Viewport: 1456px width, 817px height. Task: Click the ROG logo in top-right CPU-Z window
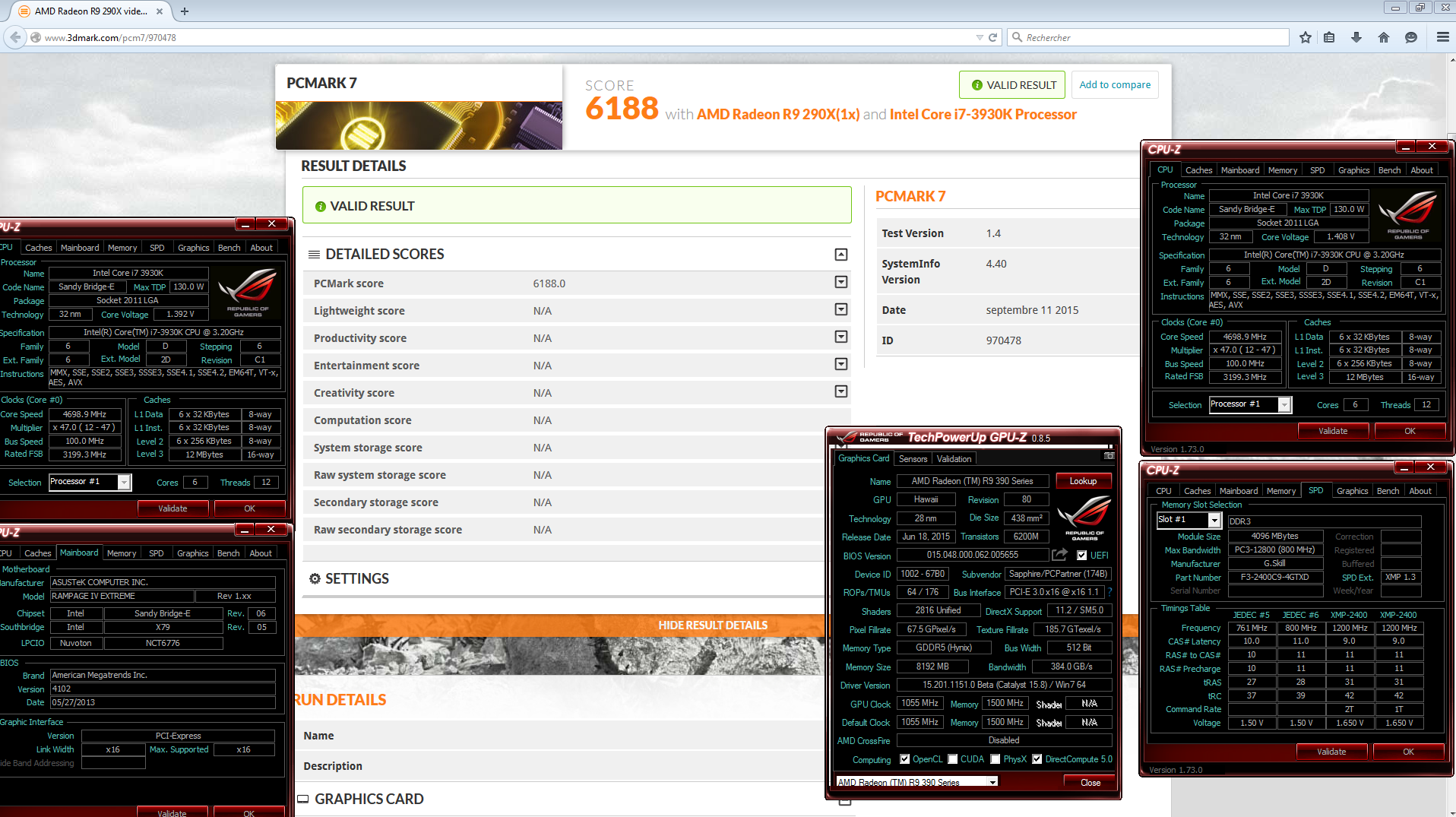1407,215
